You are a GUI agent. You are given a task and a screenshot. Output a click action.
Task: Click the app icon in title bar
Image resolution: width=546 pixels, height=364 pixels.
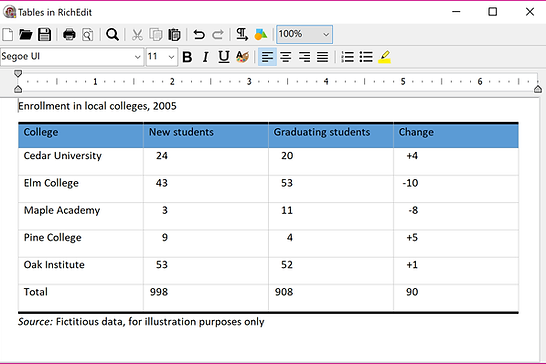[9, 12]
